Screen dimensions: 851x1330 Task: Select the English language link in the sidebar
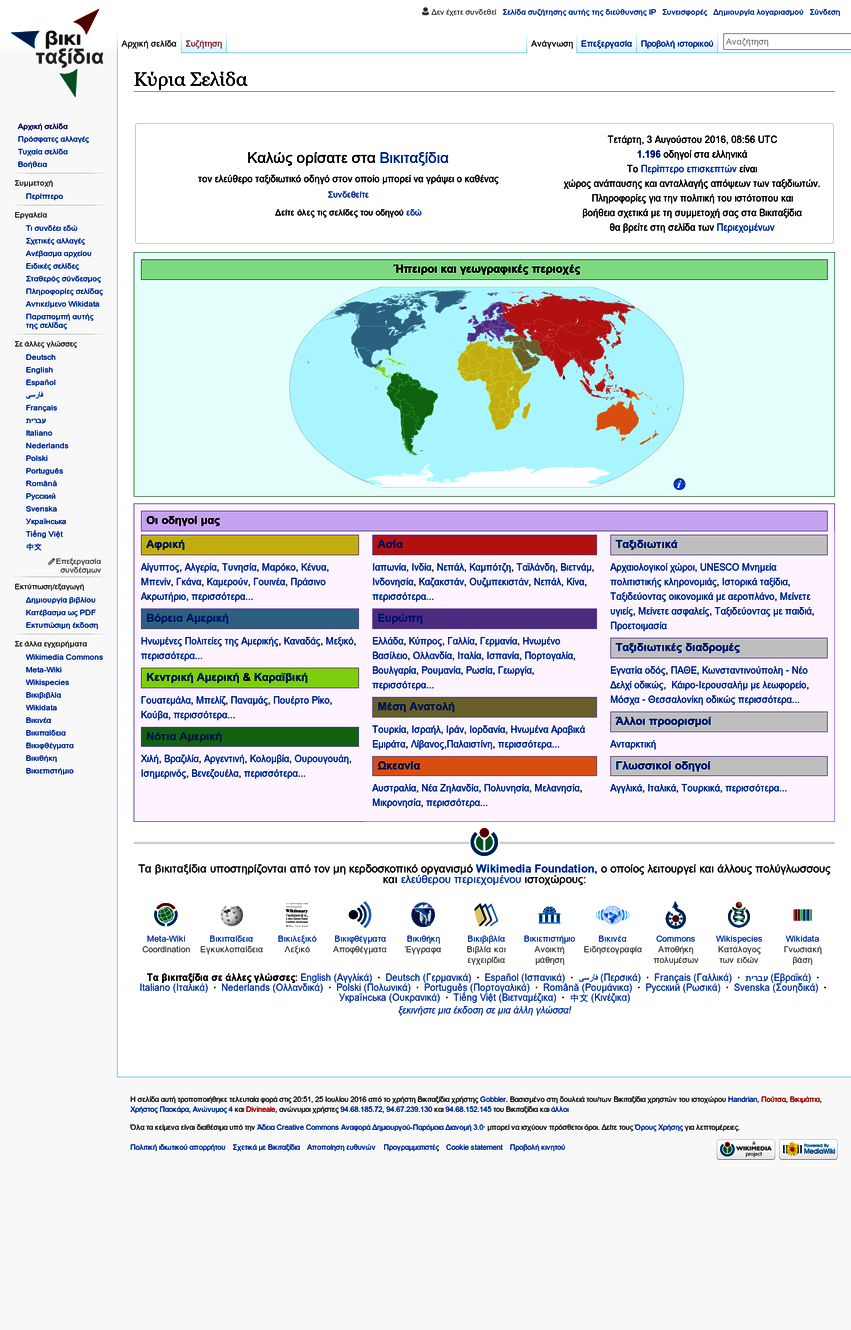click(x=39, y=370)
